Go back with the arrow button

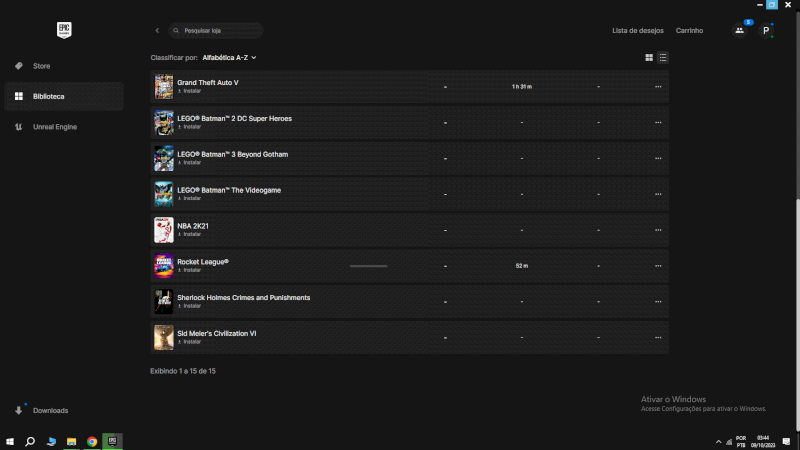pos(157,31)
